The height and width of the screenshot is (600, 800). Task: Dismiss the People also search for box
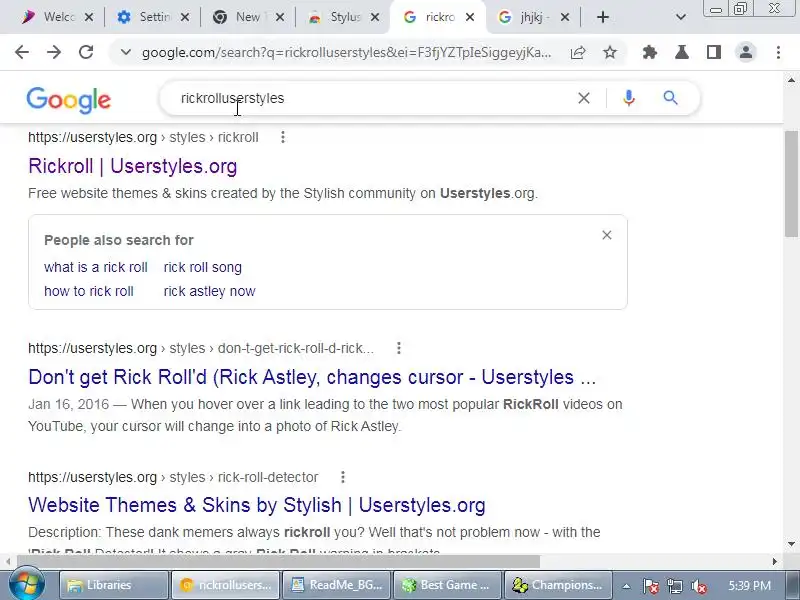[x=607, y=235]
